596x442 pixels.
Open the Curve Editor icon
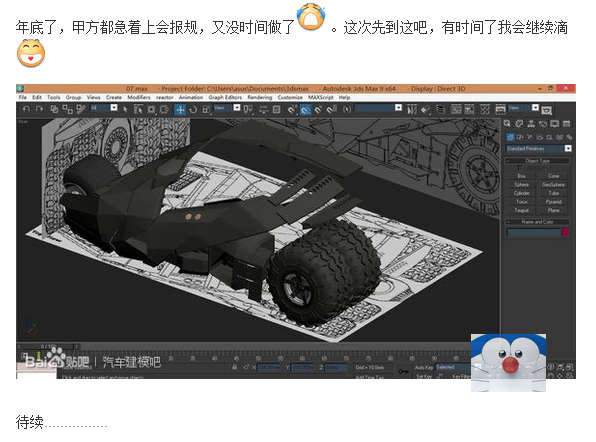(x=456, y=109)
